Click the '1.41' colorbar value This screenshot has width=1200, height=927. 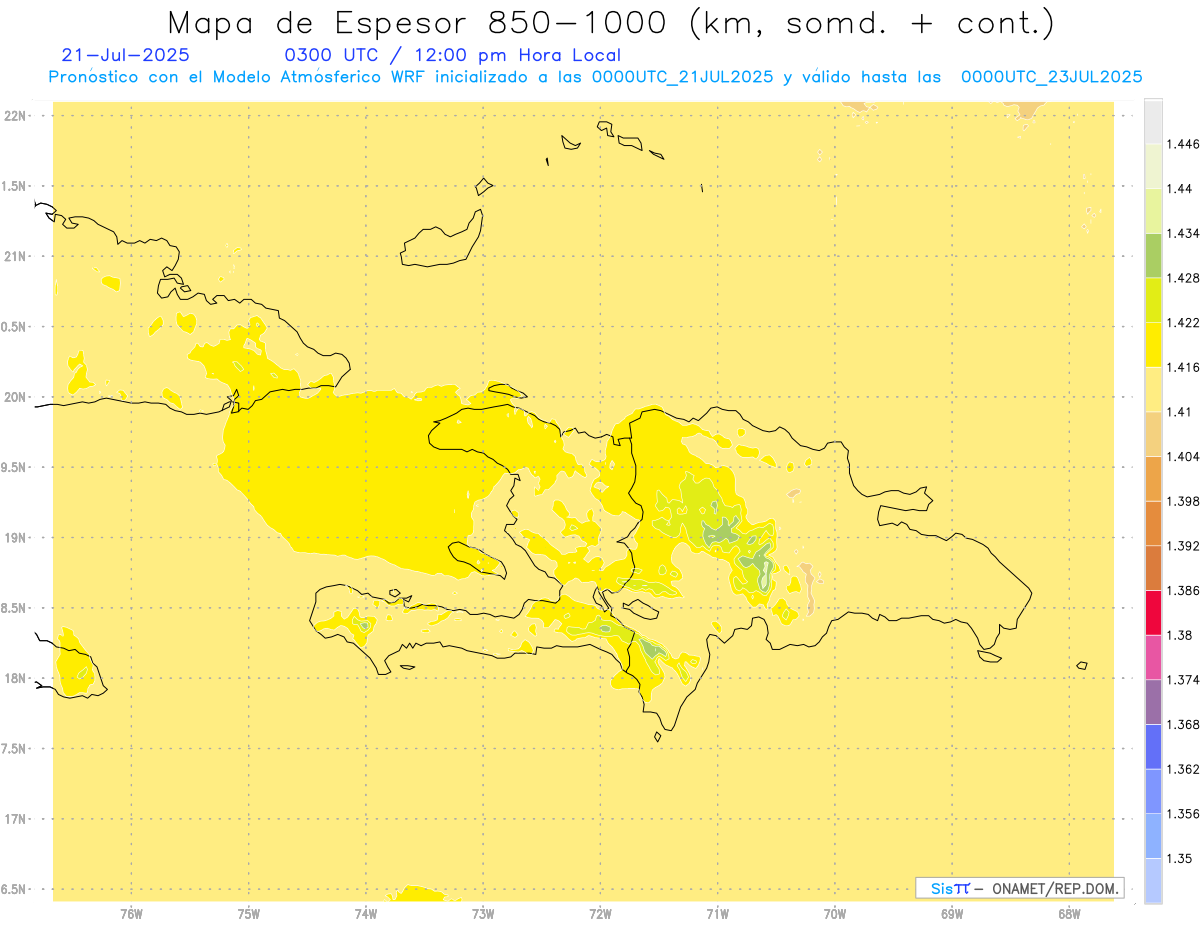1179,412
